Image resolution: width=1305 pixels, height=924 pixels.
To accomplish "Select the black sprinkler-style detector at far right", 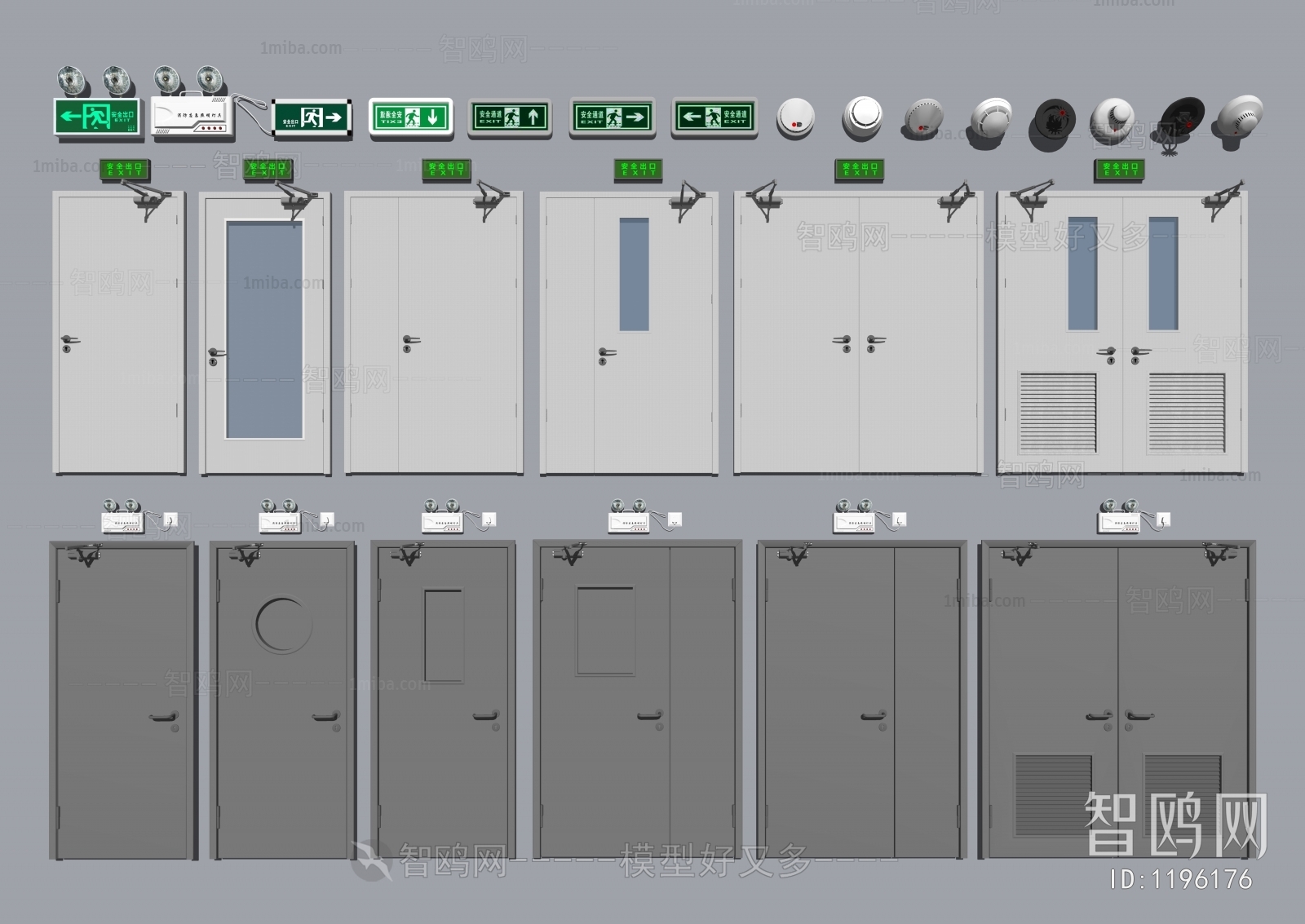I will [x=1183, y=124].
